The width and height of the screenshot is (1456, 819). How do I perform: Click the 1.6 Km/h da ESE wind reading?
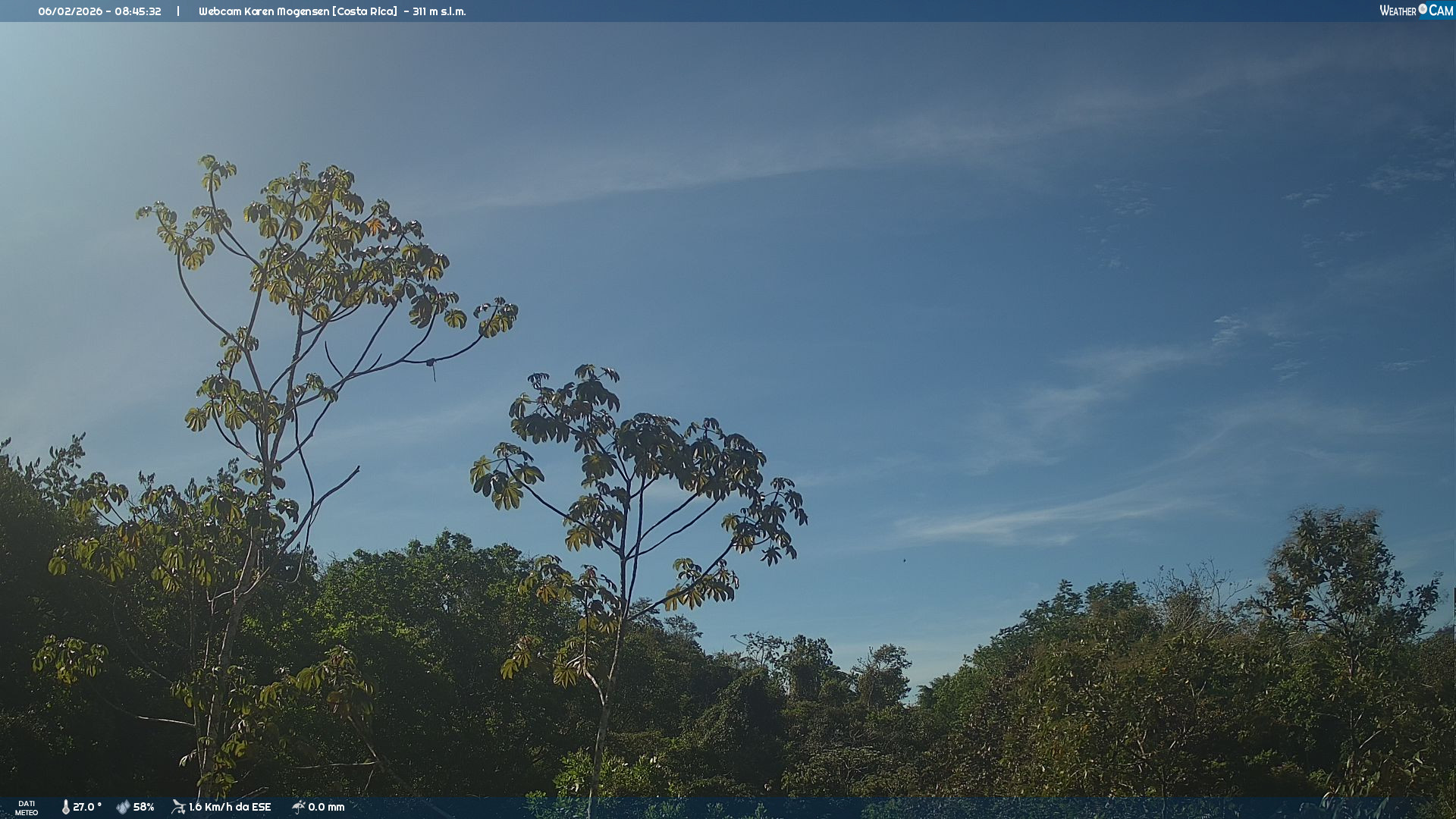(230, 807)
